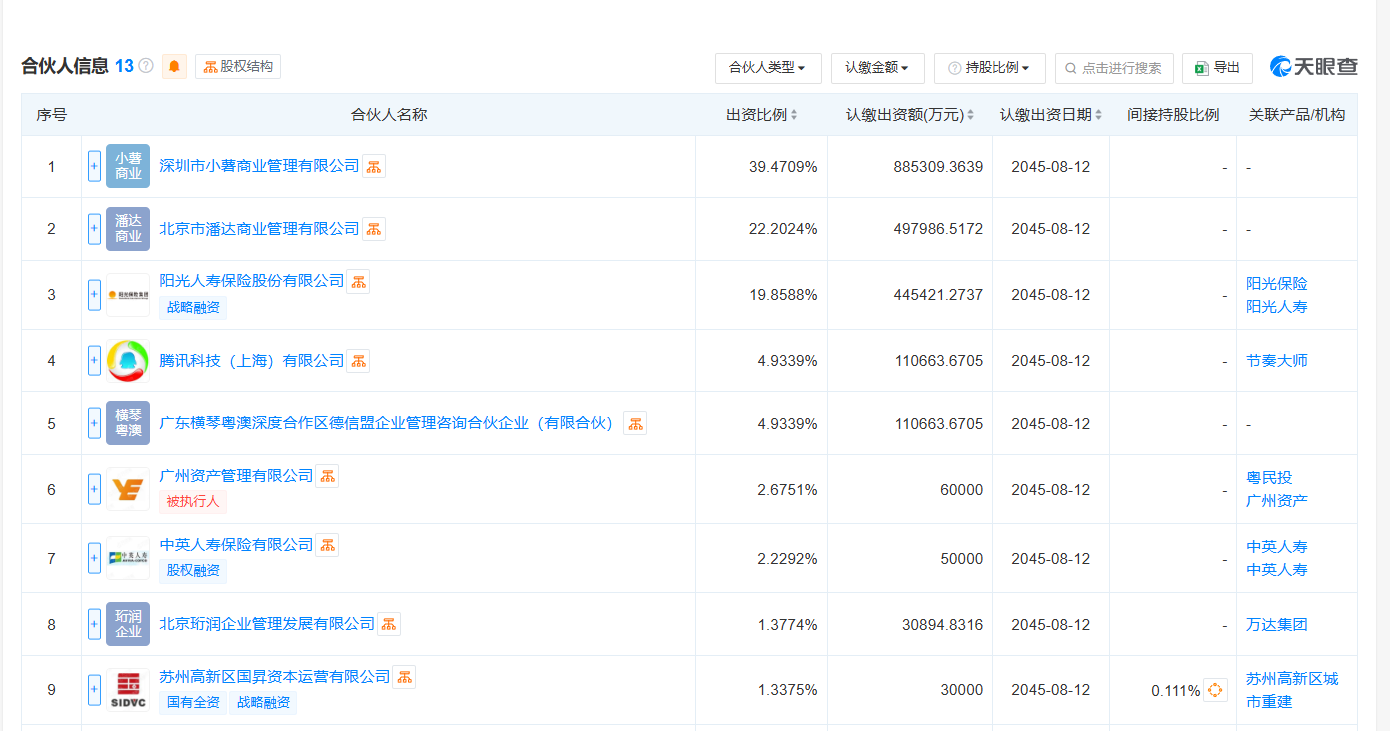
Task: Click the 横琴粤澳 logo thumbnail
Action: pyautogui.click(x=128, y=424)
